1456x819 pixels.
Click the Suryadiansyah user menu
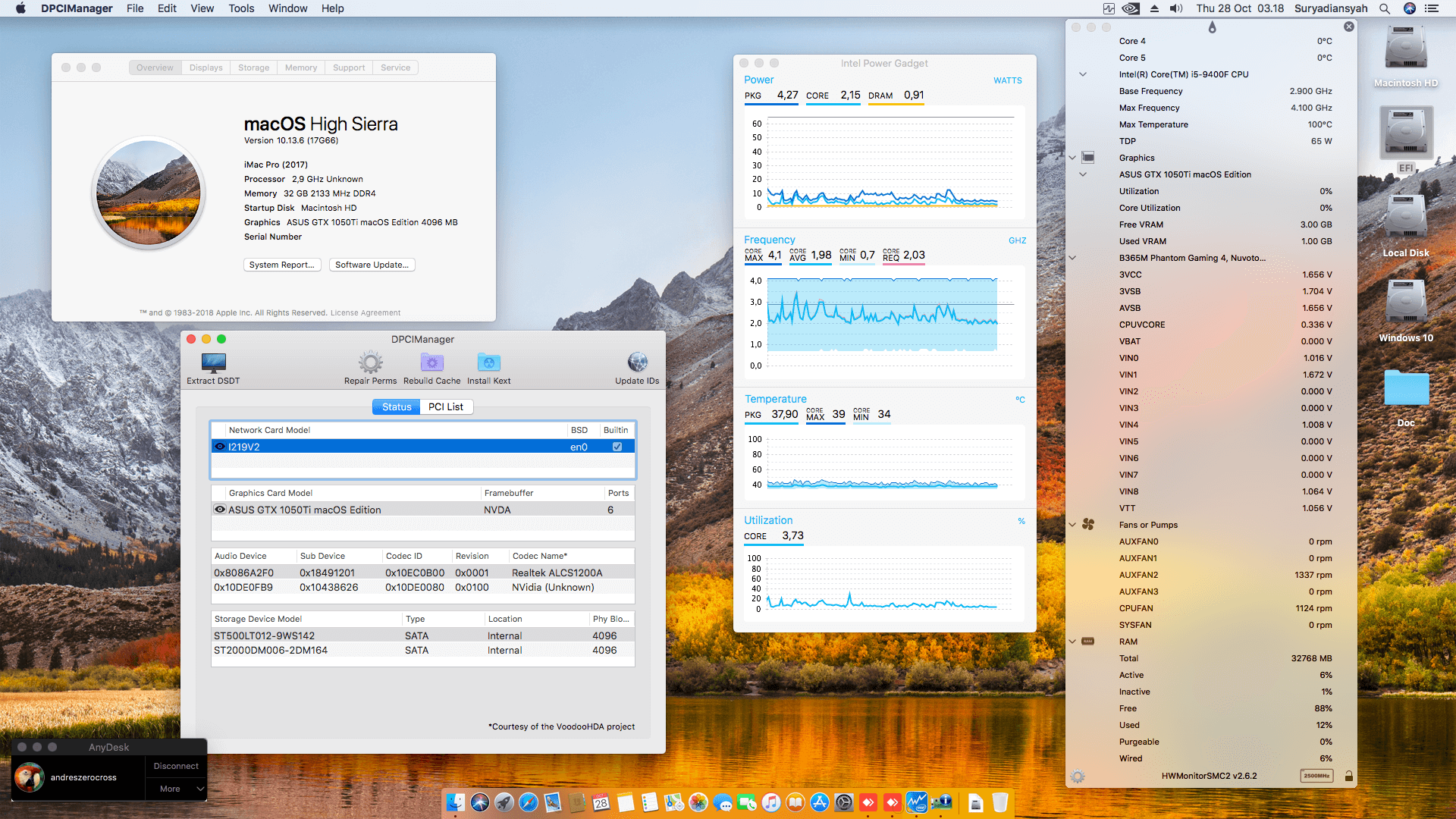[x=1331, y=8]
